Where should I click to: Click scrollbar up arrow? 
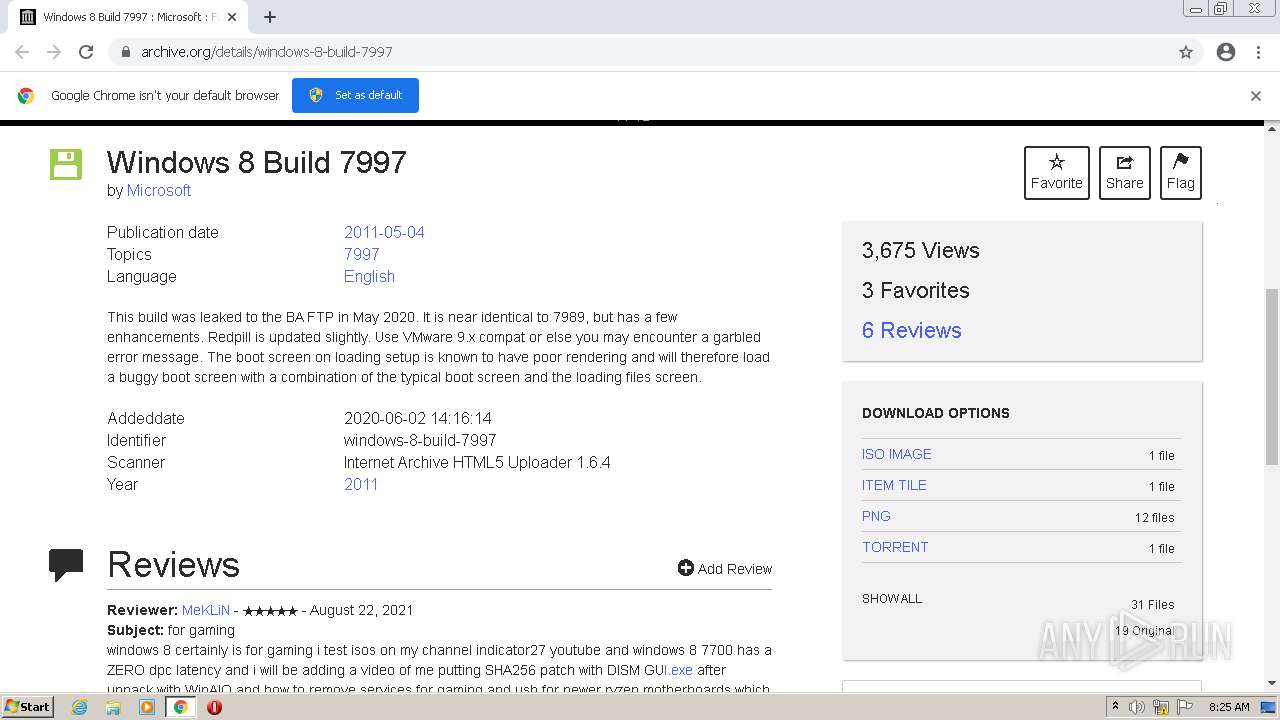pos(1272,128)
